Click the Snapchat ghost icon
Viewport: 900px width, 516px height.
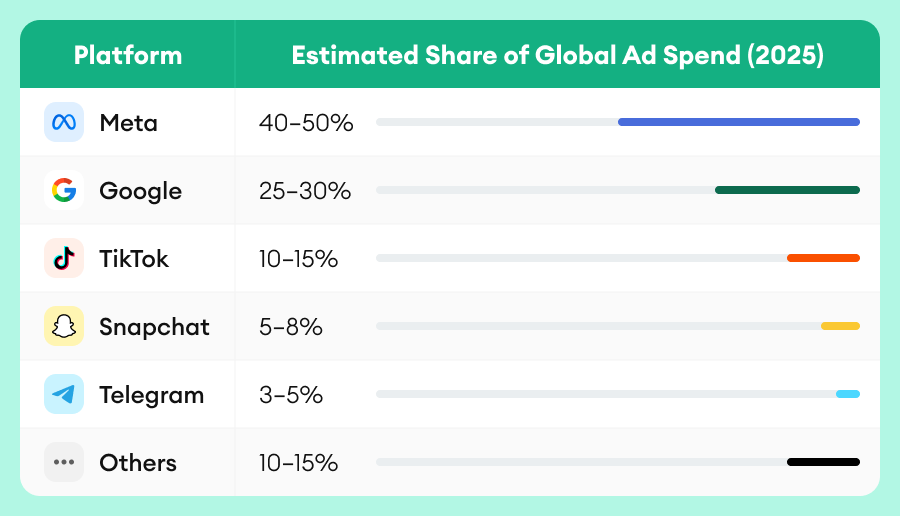tap(64, 327)
